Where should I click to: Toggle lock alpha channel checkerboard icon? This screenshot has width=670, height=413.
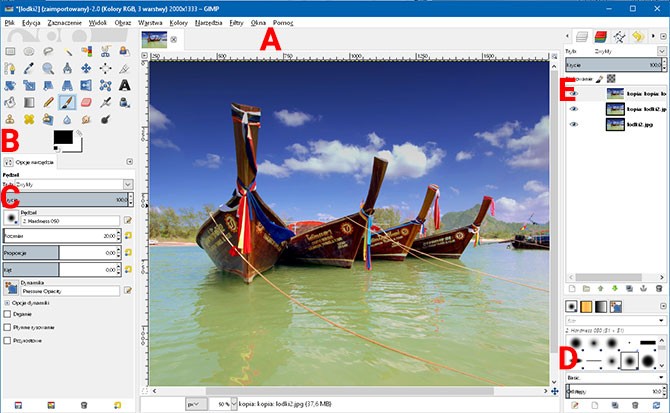(611, 79)
